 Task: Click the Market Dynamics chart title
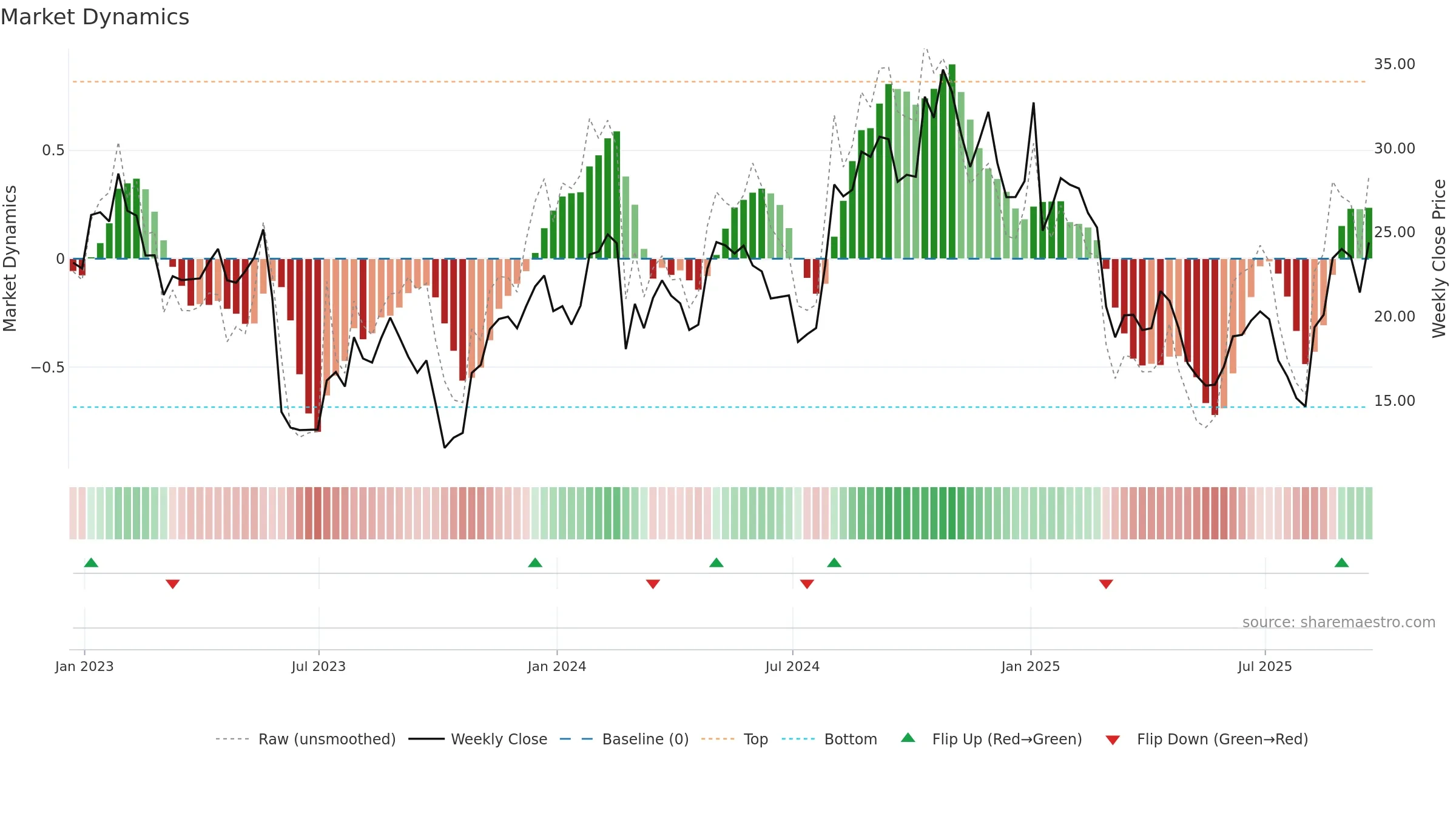(95, 17)
